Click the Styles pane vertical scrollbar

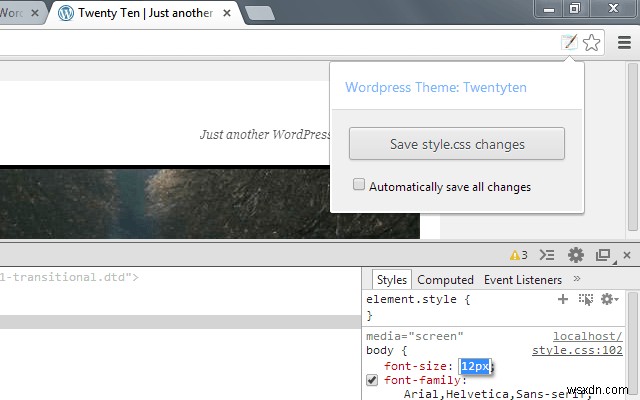[633, 345]
